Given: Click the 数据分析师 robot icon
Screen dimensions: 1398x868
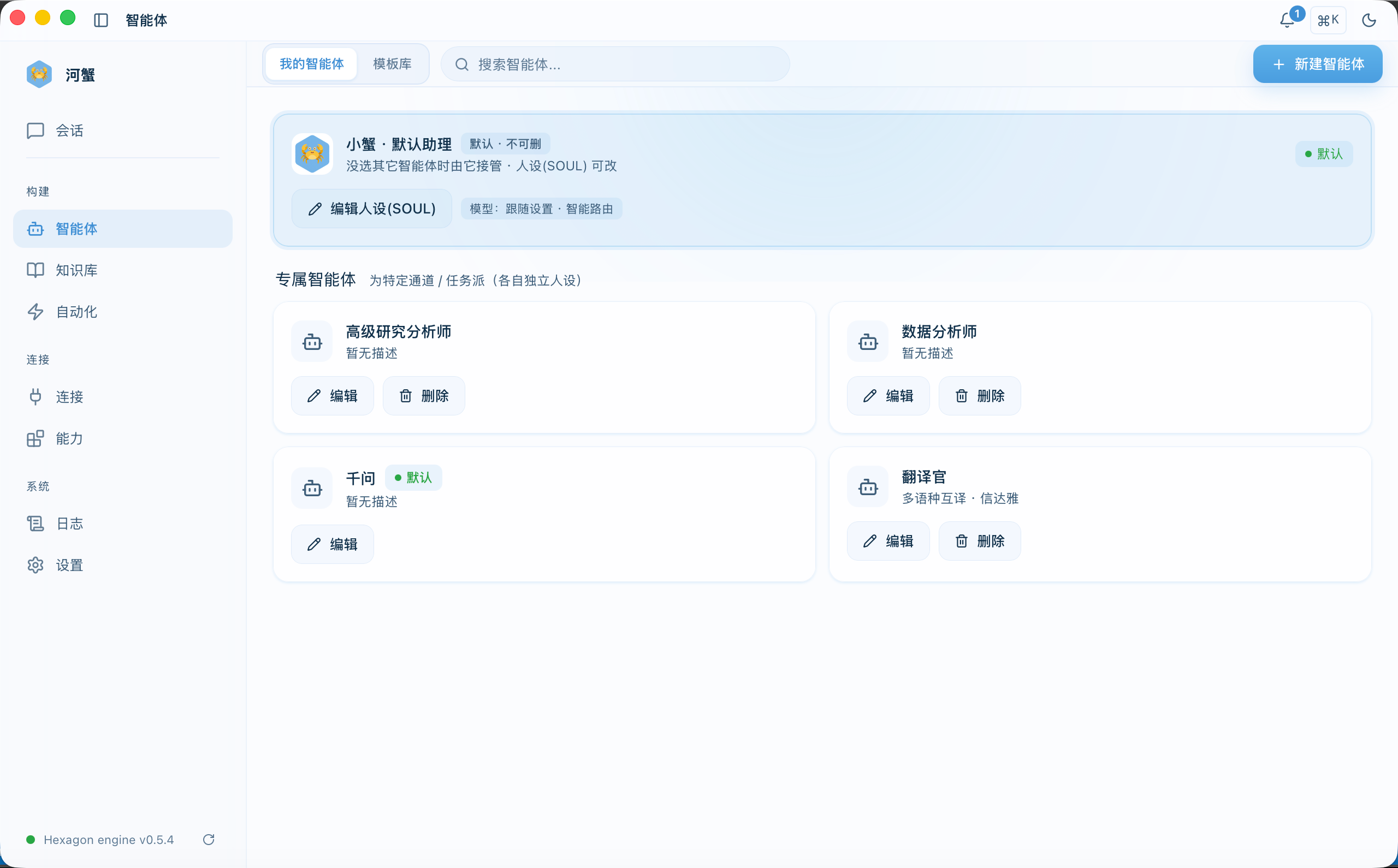Looking at the screenshot, I should [x=868, y=342].
